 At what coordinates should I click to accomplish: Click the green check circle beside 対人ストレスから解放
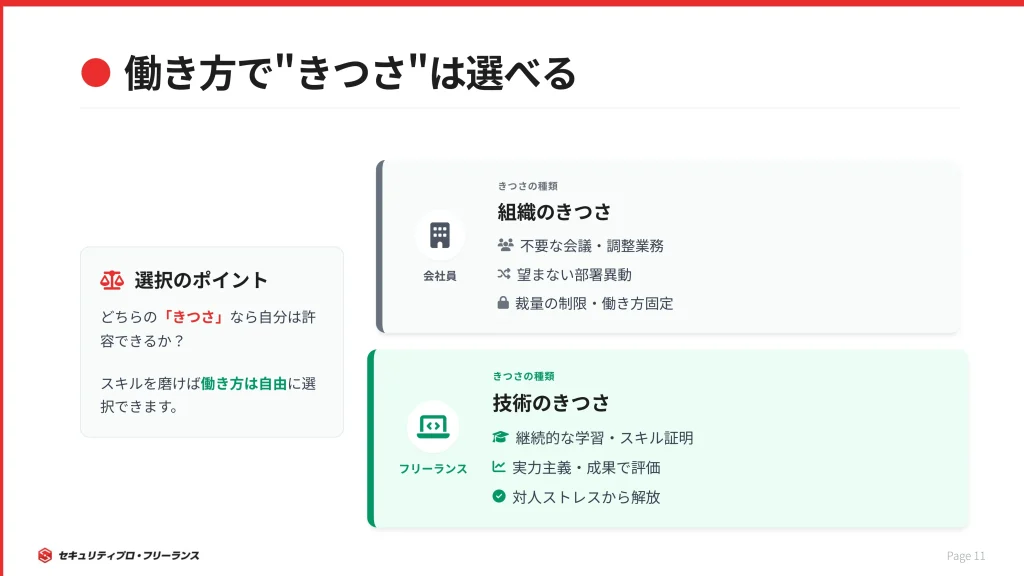[x=499, y=496]
